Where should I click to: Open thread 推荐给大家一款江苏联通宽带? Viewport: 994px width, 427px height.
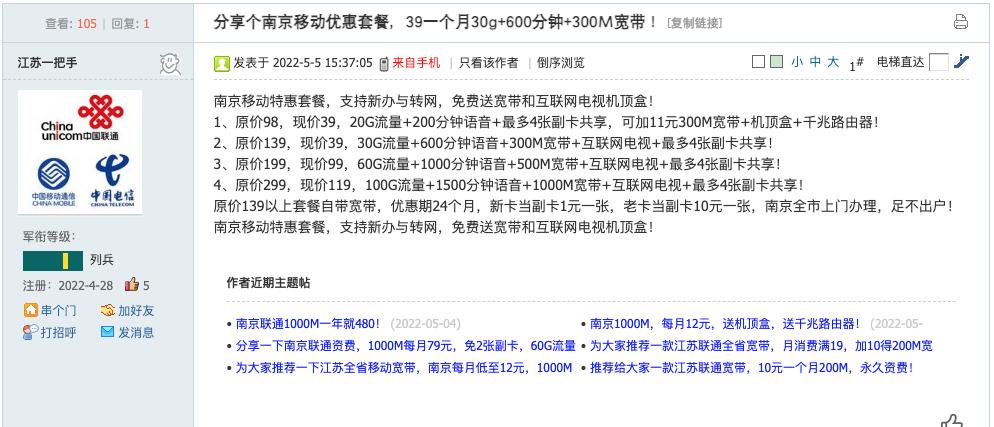point(752,367)
